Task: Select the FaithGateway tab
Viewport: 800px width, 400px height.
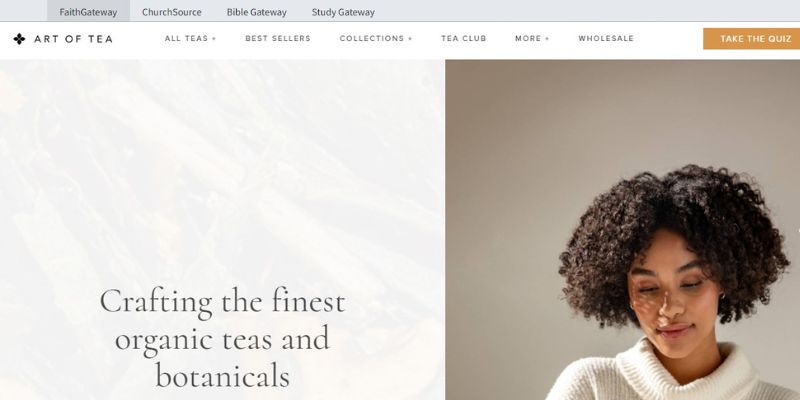Action: click(x=88, y=11)
